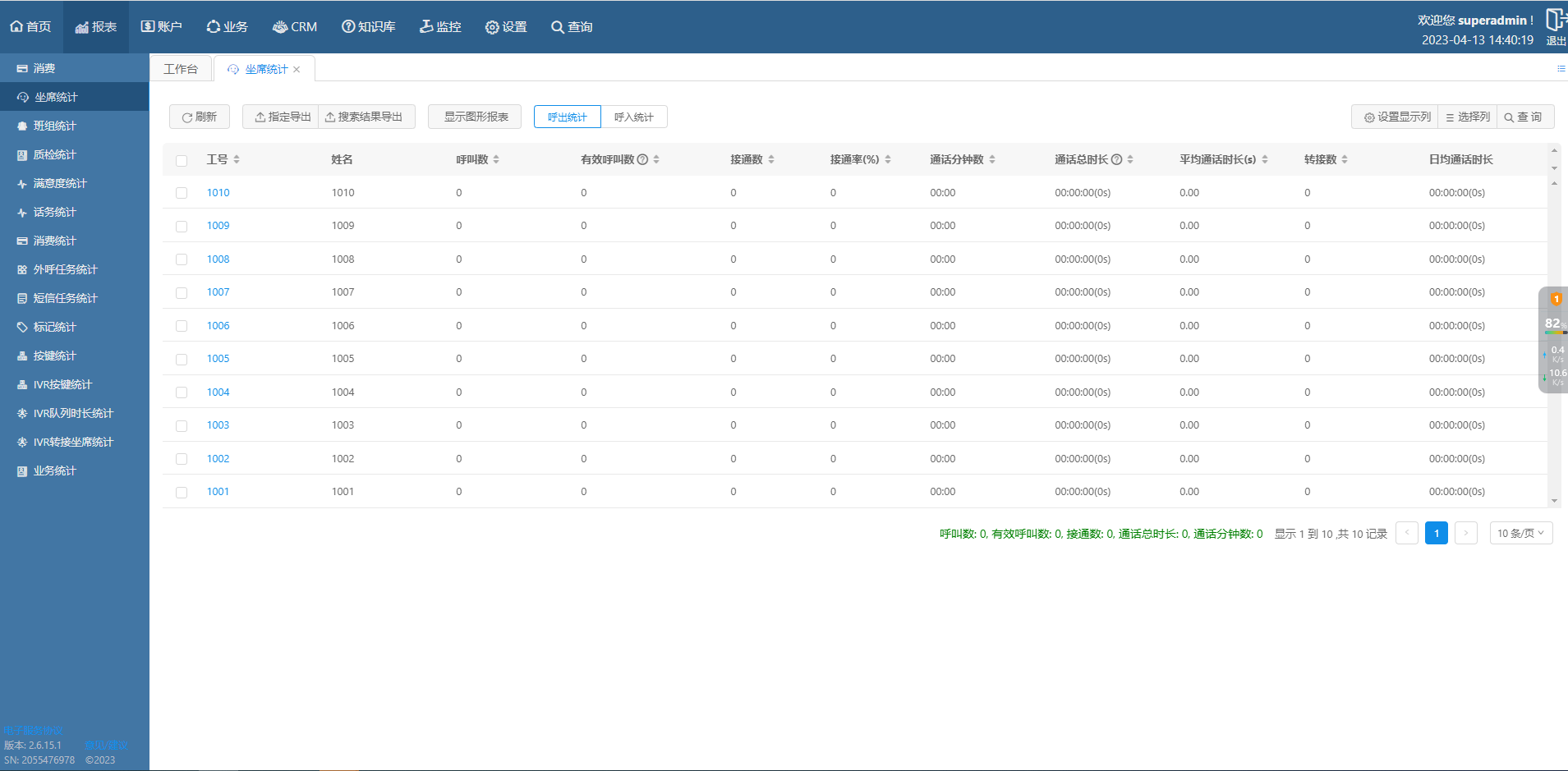Check the row 1007 checkbox

(x=182, y=292)
